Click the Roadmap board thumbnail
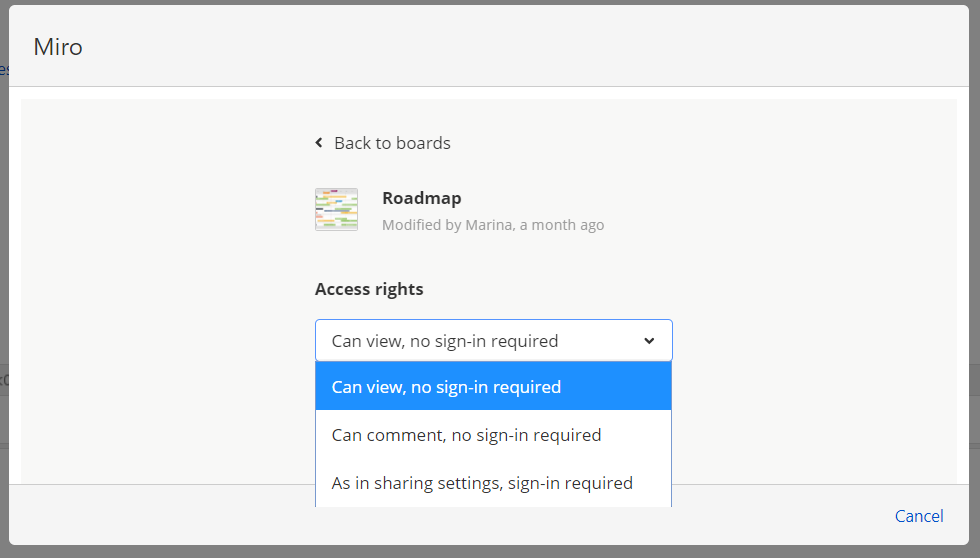Viewport: 980px width, 558px height. [336, 209]
